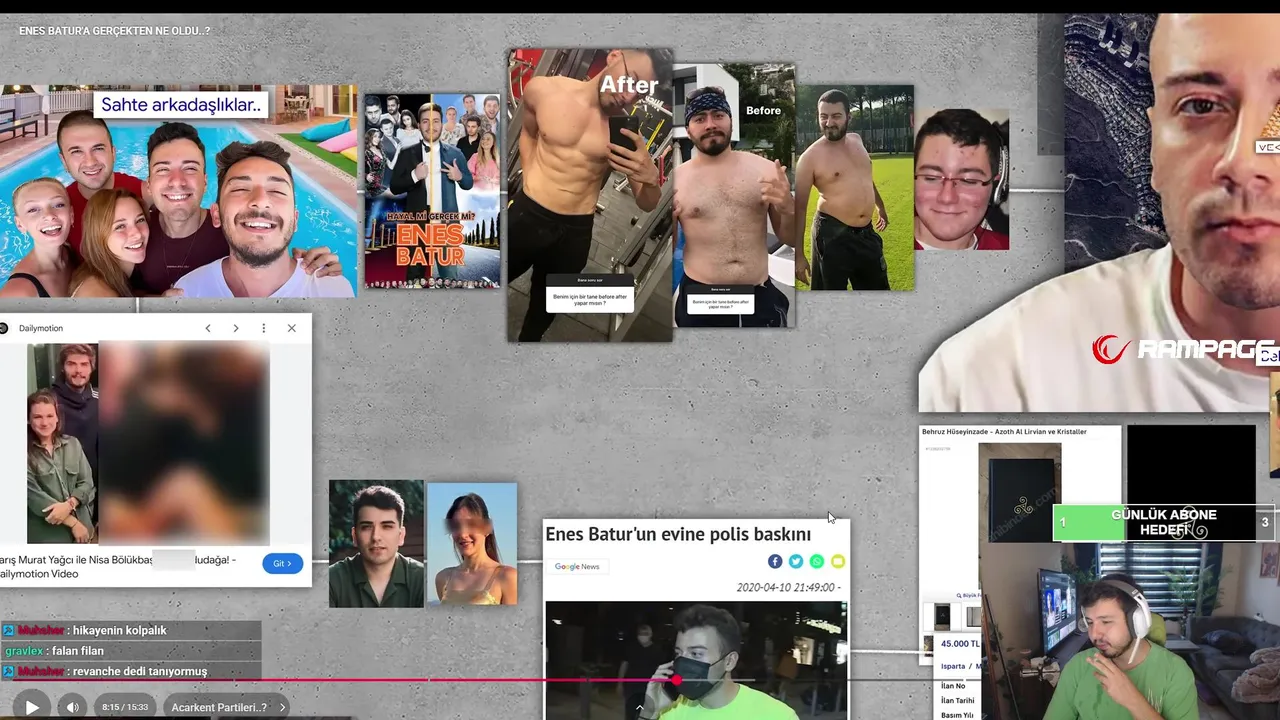Open the portrait of the man in the green shirt
Screen dimensions: 1280x720
376,543
